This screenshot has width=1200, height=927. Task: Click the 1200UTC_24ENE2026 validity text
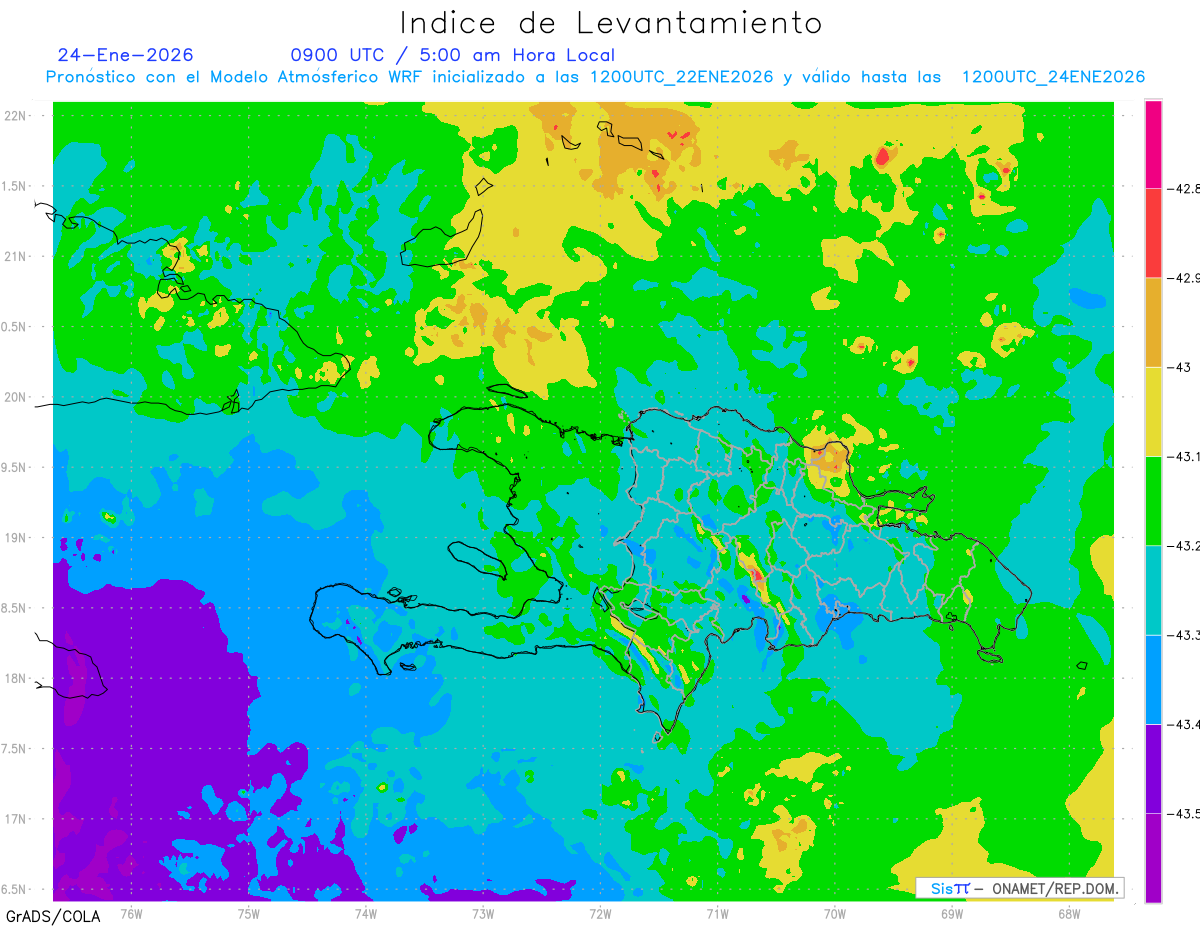tap(1053, 77)
